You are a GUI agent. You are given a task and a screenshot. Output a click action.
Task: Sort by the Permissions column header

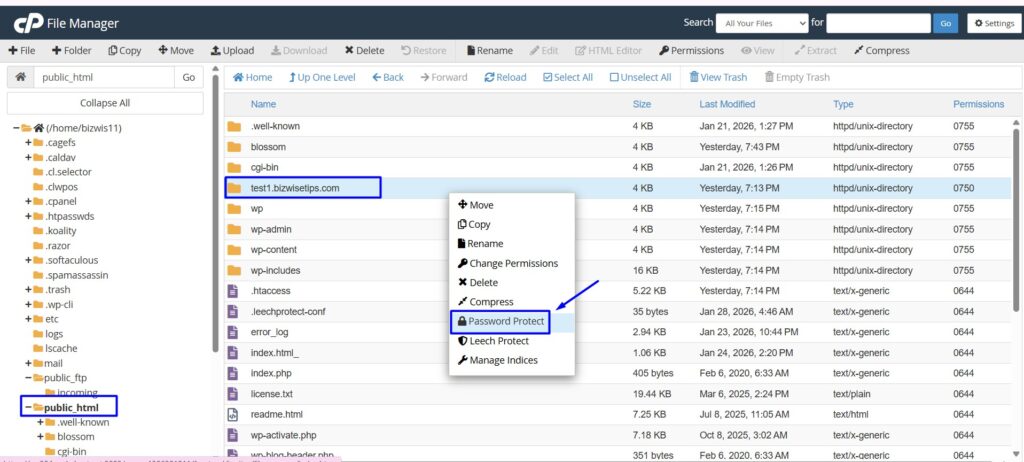[x=978, y=104]
